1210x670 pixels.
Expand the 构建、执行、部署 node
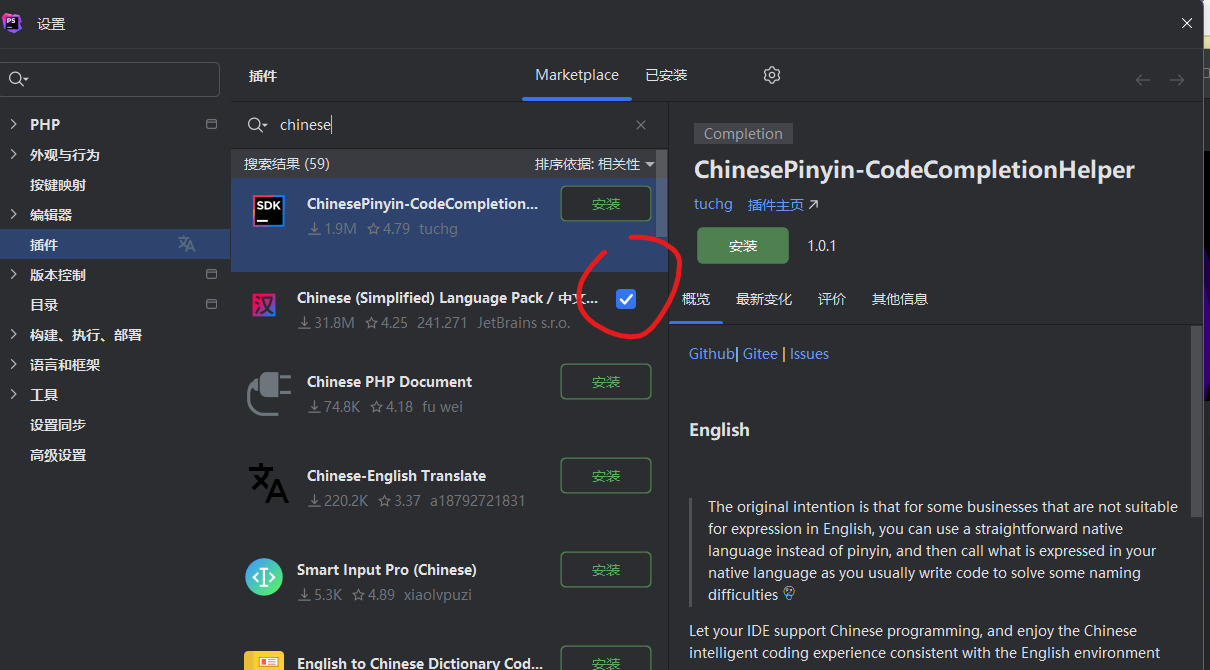point(13,334)
